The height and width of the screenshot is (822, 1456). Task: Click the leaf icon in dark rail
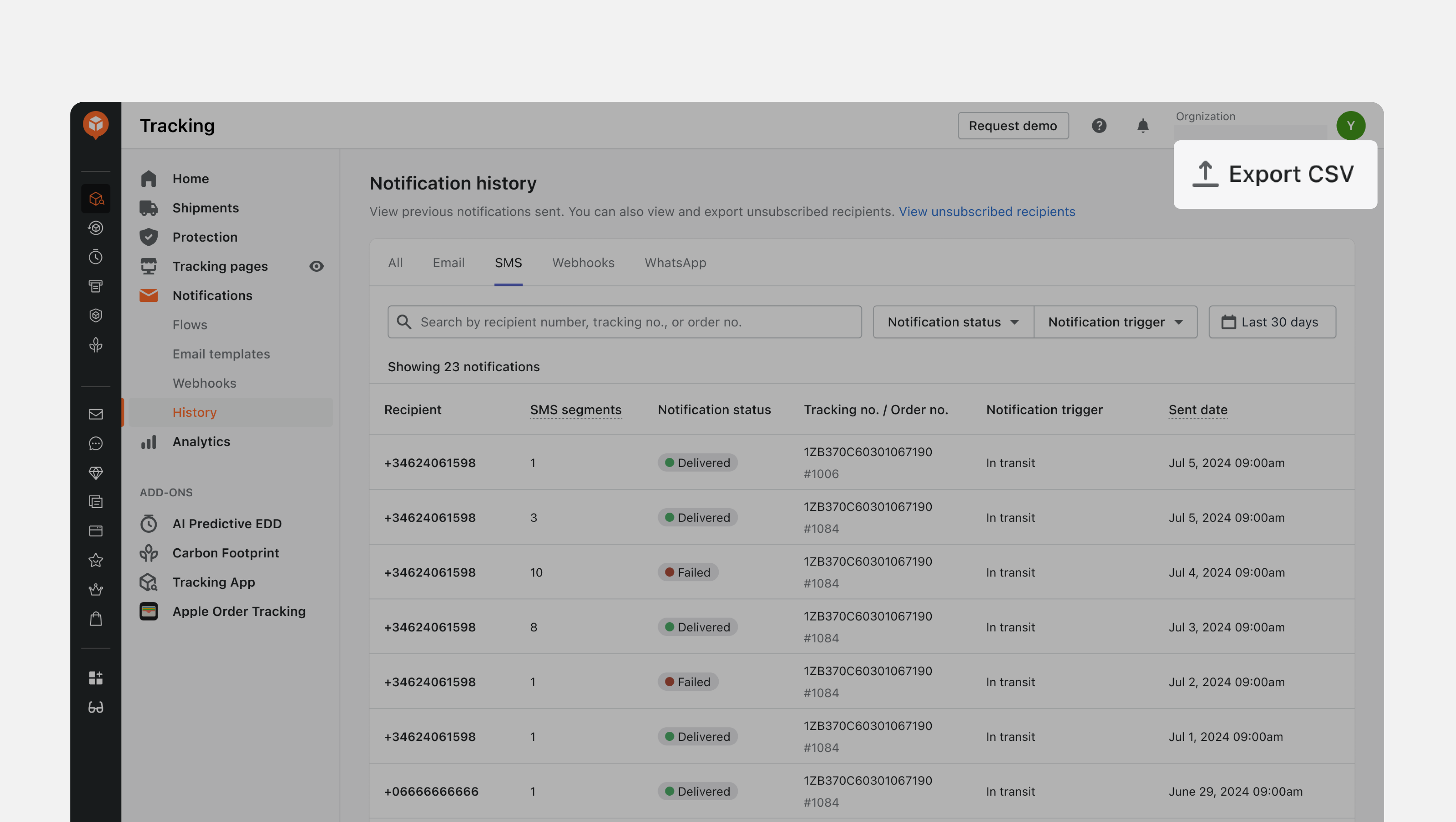[96, 345]
